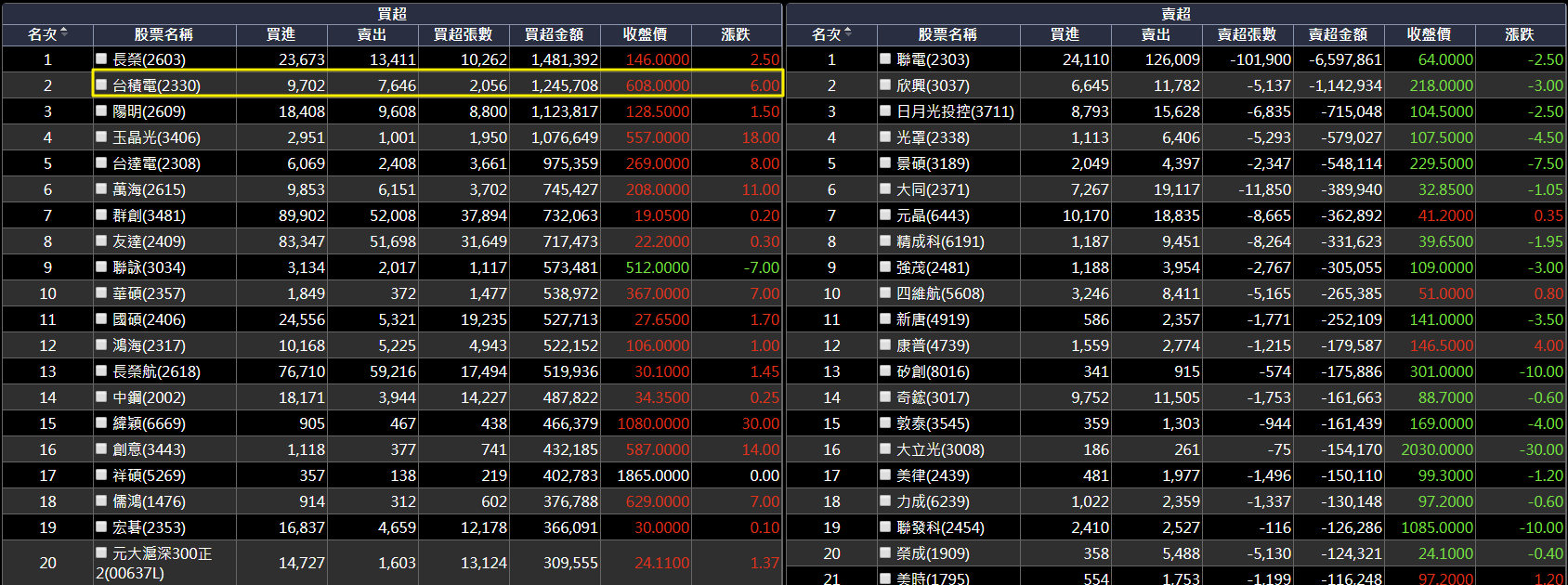Open stock 新唐(4919)
The height and width of the screenshot is (585, 1568).
[x=933, y=319]
